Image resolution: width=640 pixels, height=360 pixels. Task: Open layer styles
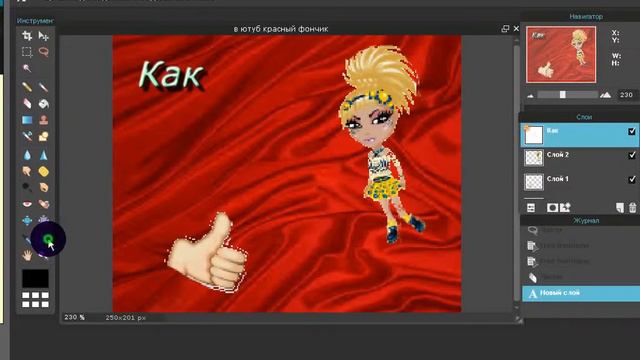coord(565,208)
